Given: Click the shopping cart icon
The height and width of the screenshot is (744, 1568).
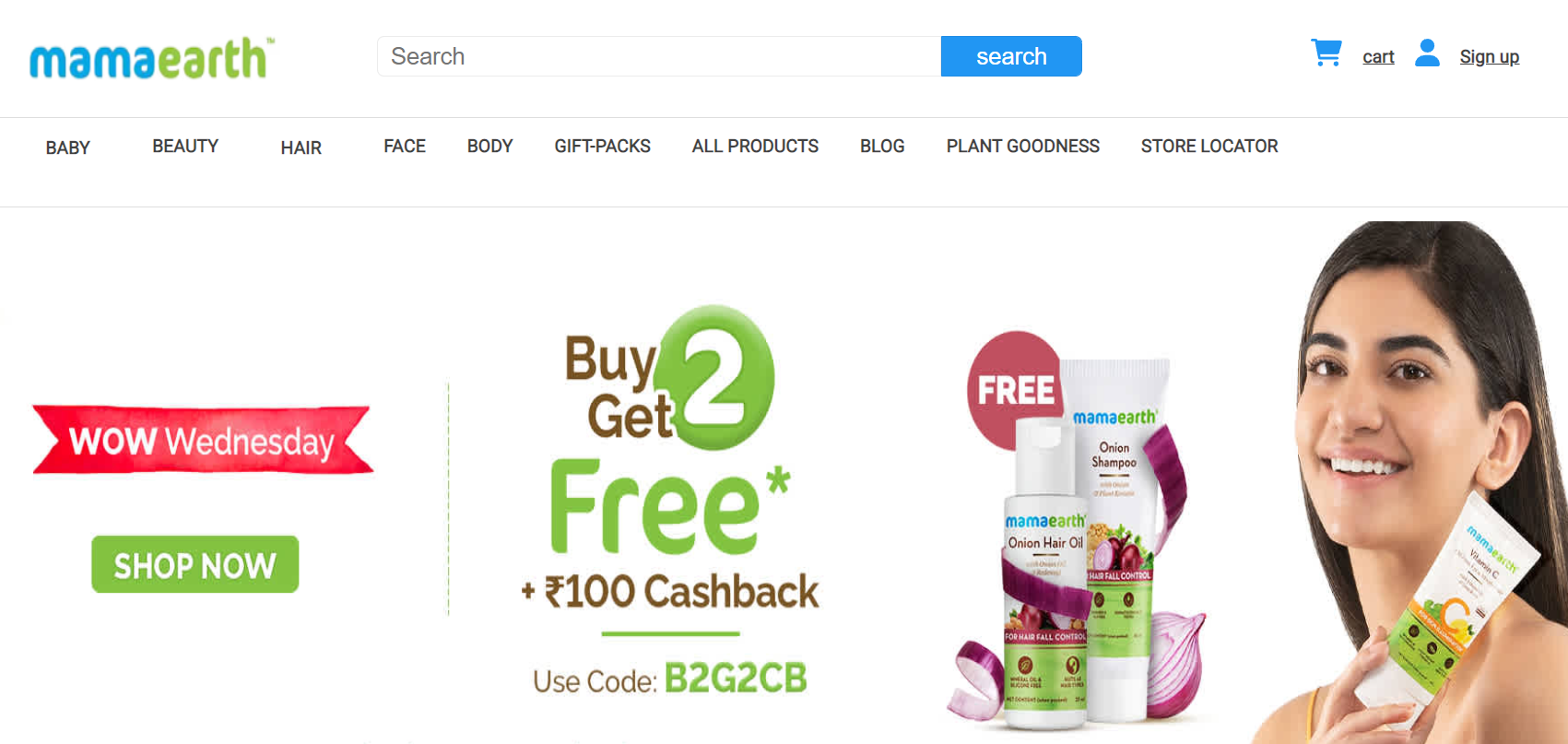Looking at the screenshot, I should tap(1326, 53).
